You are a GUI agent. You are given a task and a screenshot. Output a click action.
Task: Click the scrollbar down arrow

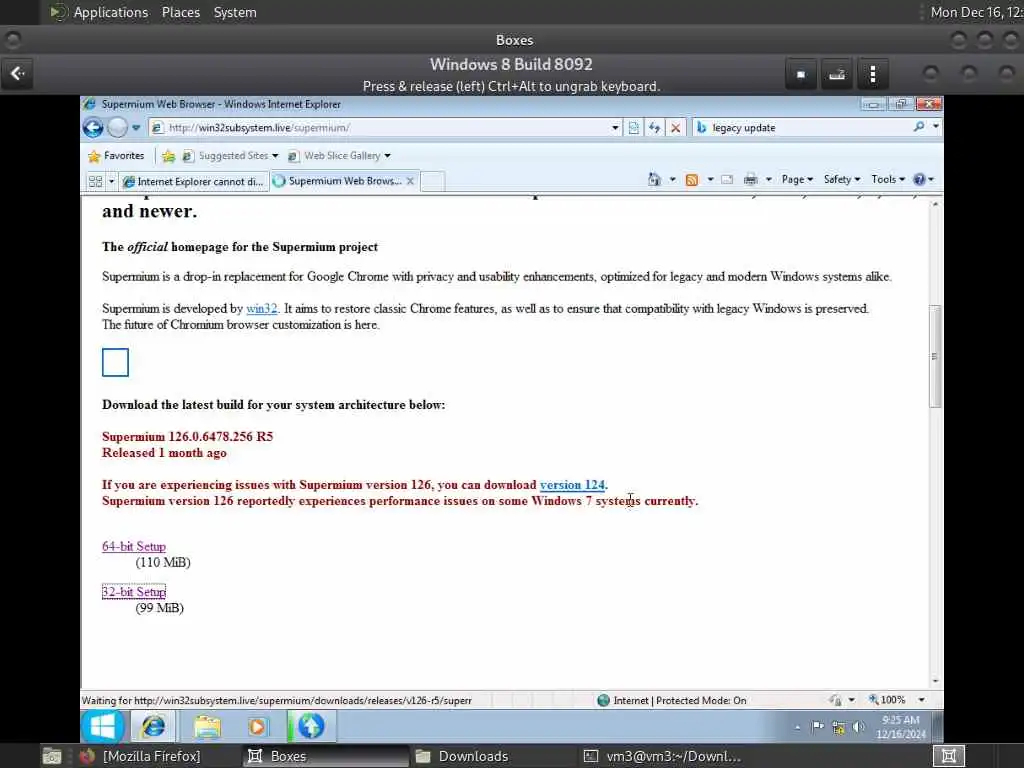point(935,681)
